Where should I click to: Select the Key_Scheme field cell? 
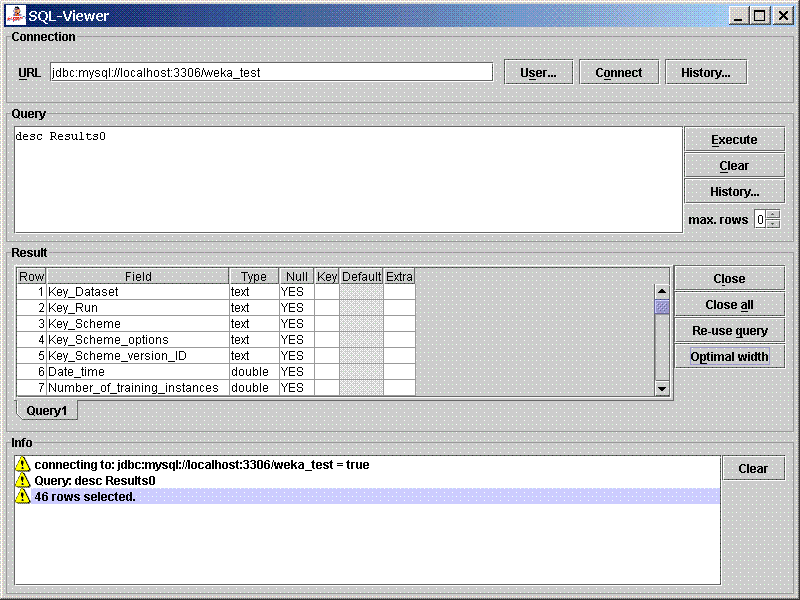coord(138,323)
